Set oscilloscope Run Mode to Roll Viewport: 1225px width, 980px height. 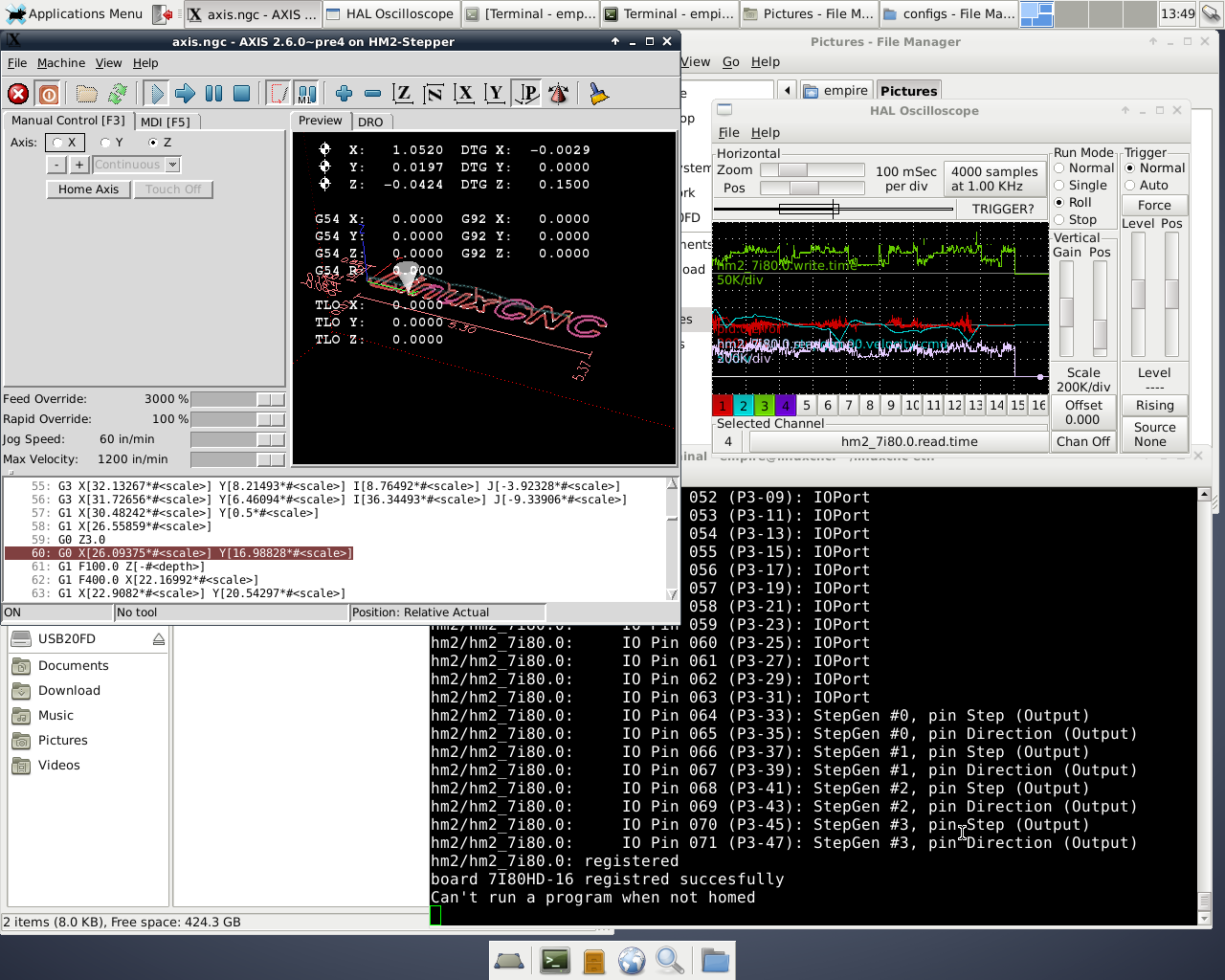pyautogui.click(x=1073, y=203)
